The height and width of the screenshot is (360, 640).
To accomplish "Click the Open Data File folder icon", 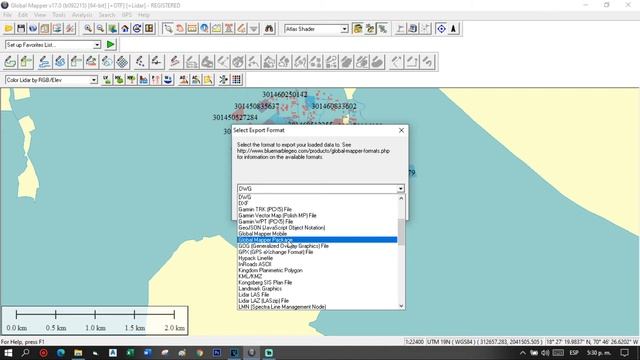I will tap(9, 29).
